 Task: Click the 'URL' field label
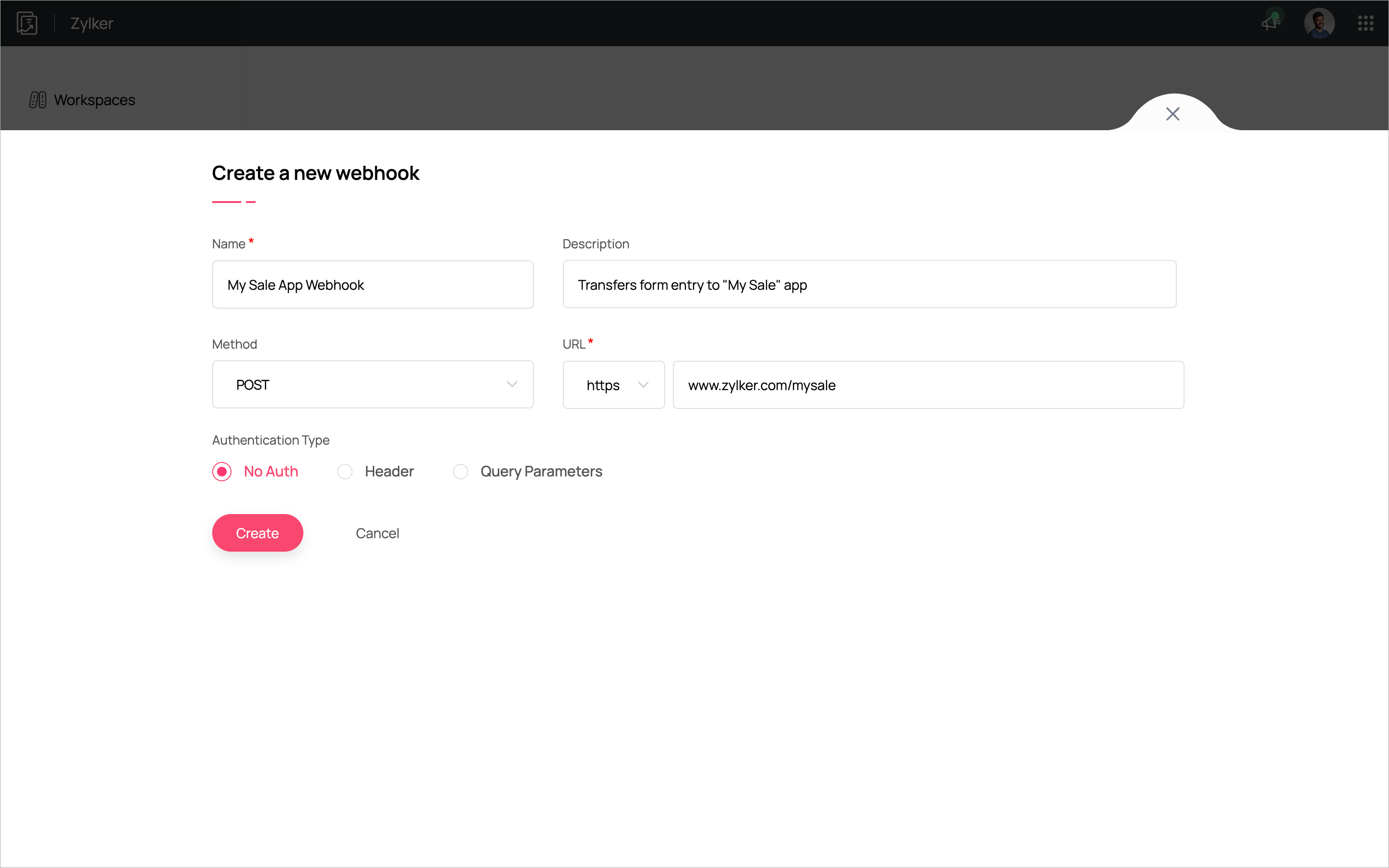[x=573, y=344]
